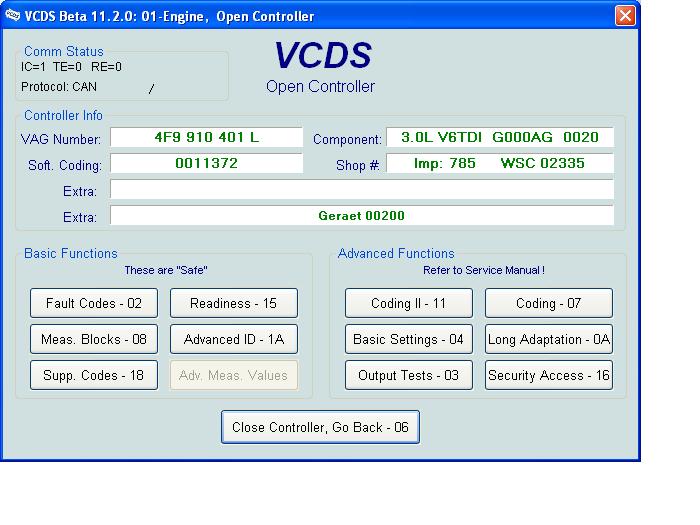Screen dimensions: 700x525
Task: Run Output Tests - 03
Action: (408, 375)
